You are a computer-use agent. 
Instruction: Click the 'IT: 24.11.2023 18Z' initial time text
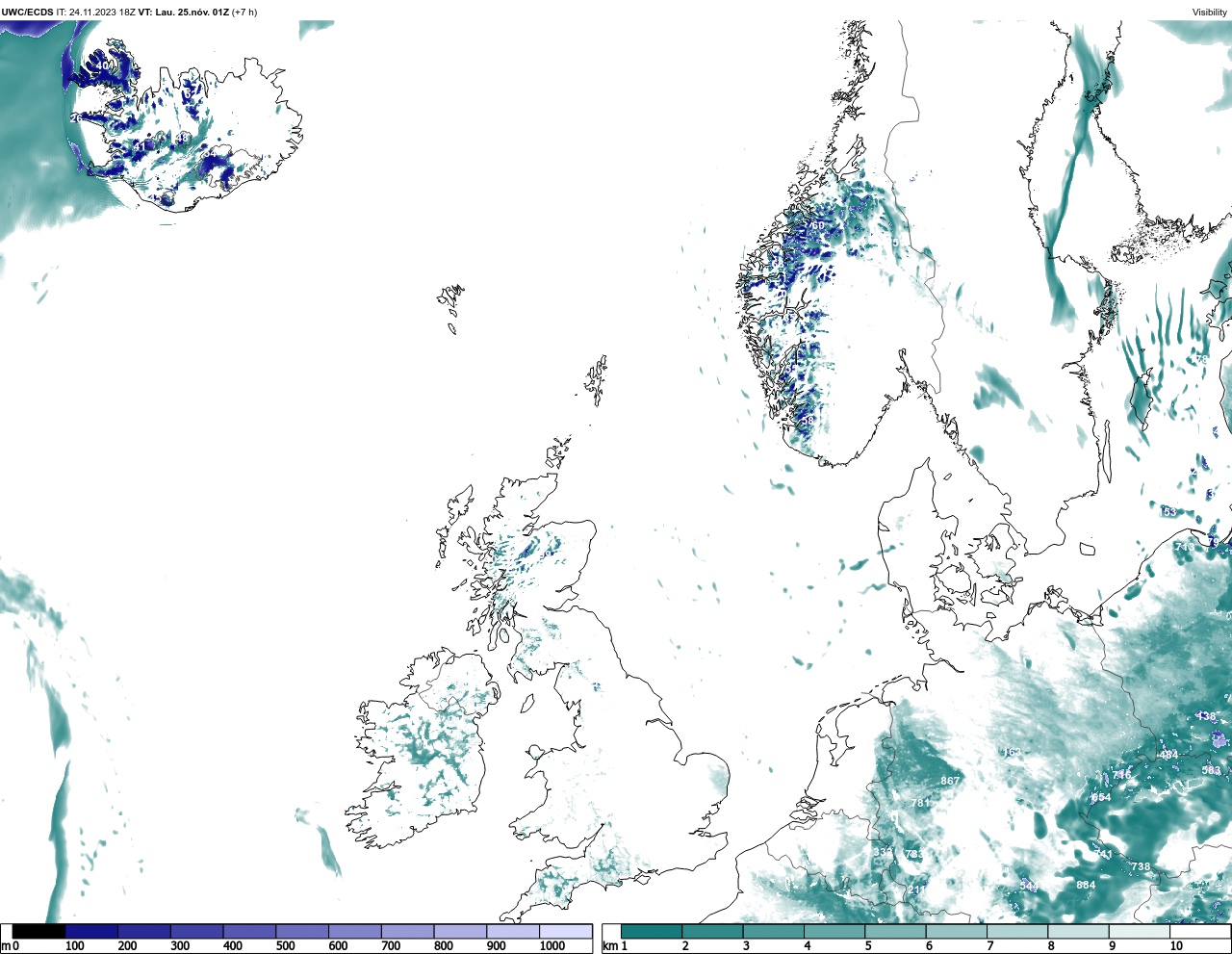[x=96, y=13]
